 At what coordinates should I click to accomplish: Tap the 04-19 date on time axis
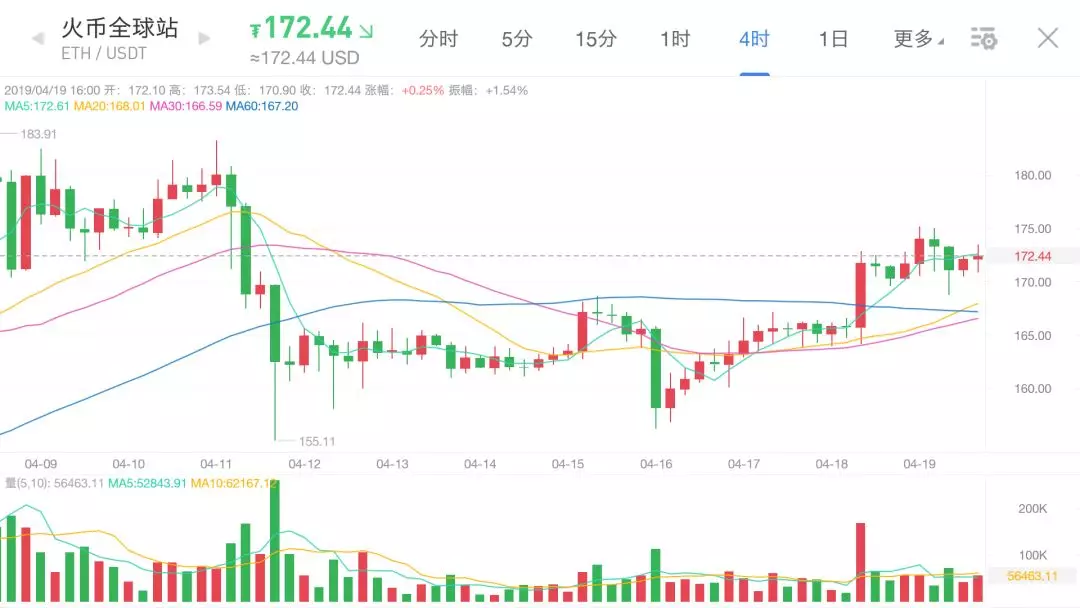pos(920,464)
